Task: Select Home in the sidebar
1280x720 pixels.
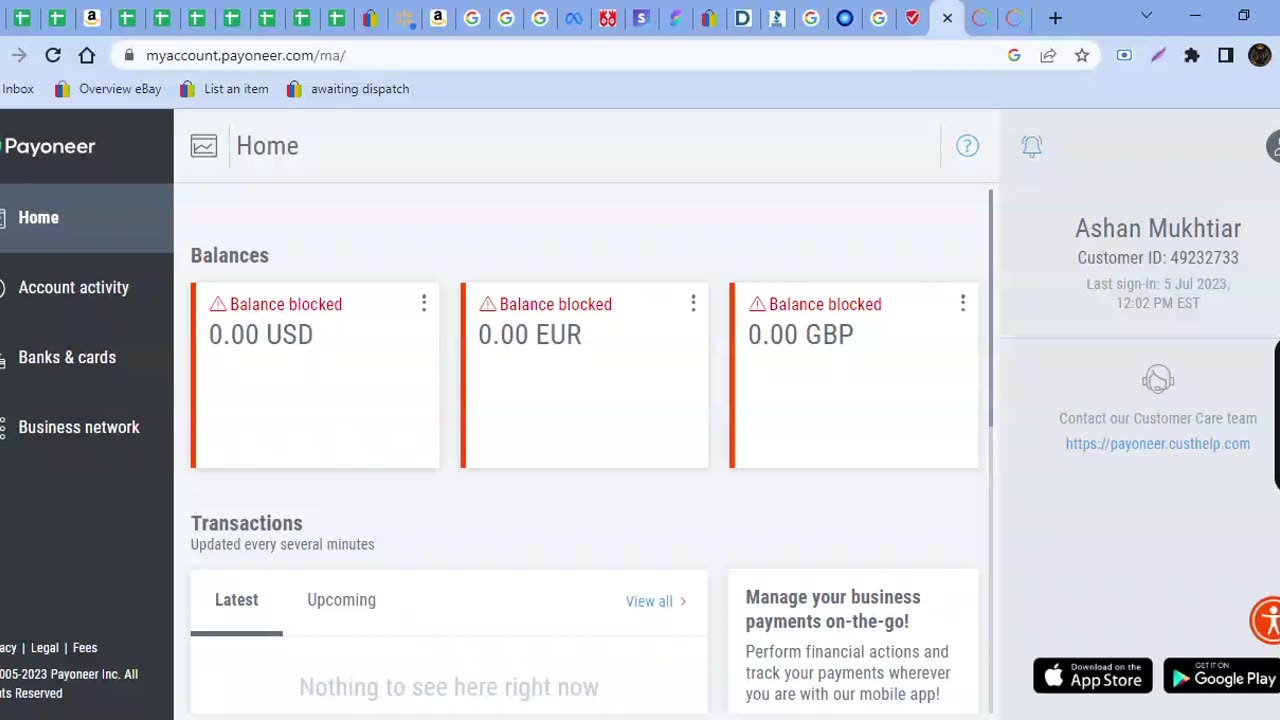Action: tap(87, 218)
